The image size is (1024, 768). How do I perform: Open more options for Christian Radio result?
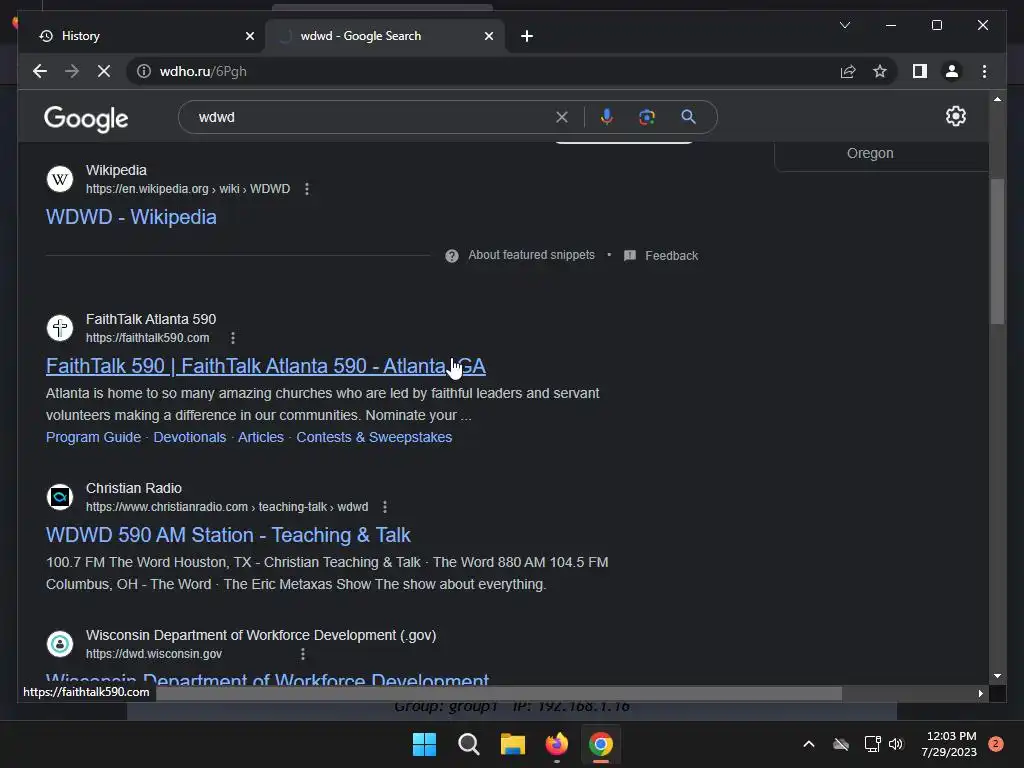(385, 507)
